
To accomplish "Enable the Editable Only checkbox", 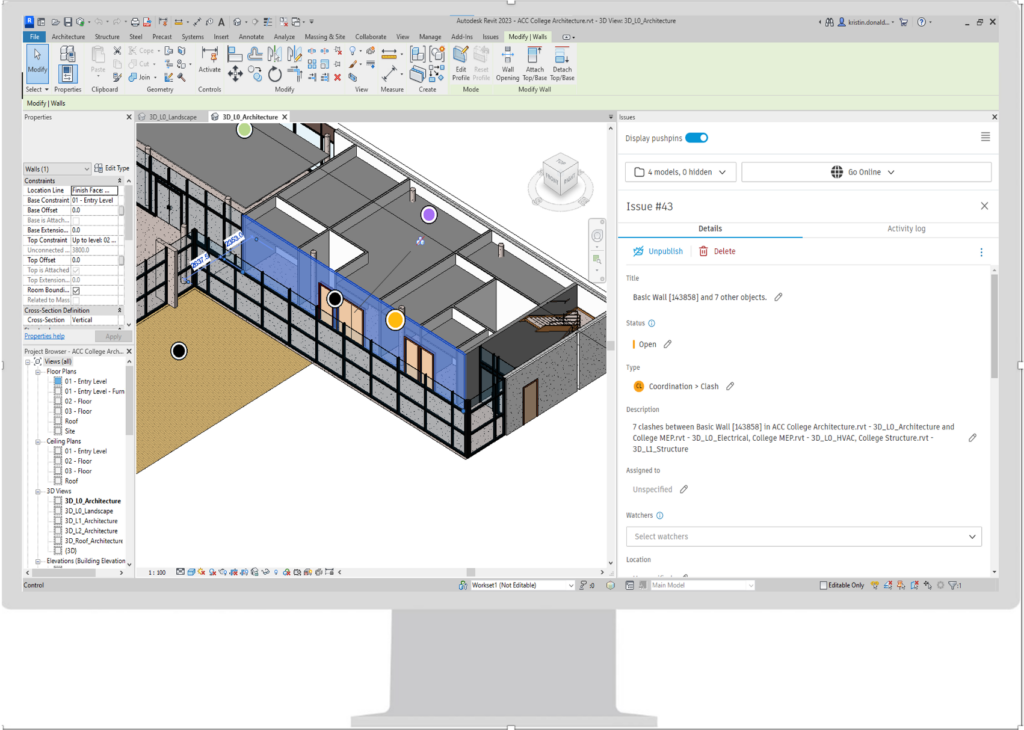I will click(x=824, y=585).
